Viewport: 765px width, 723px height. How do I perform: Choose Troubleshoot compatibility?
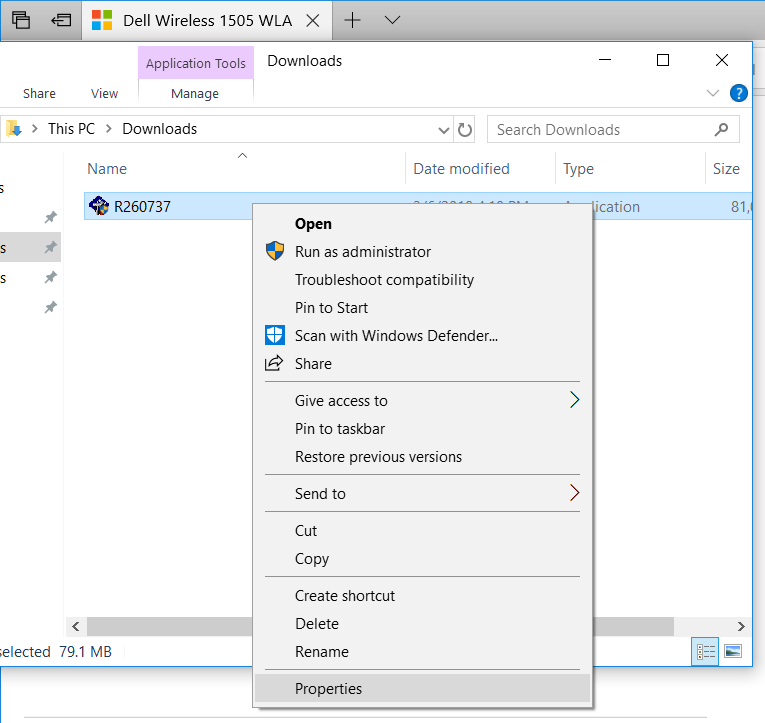(x=422, y=280)
